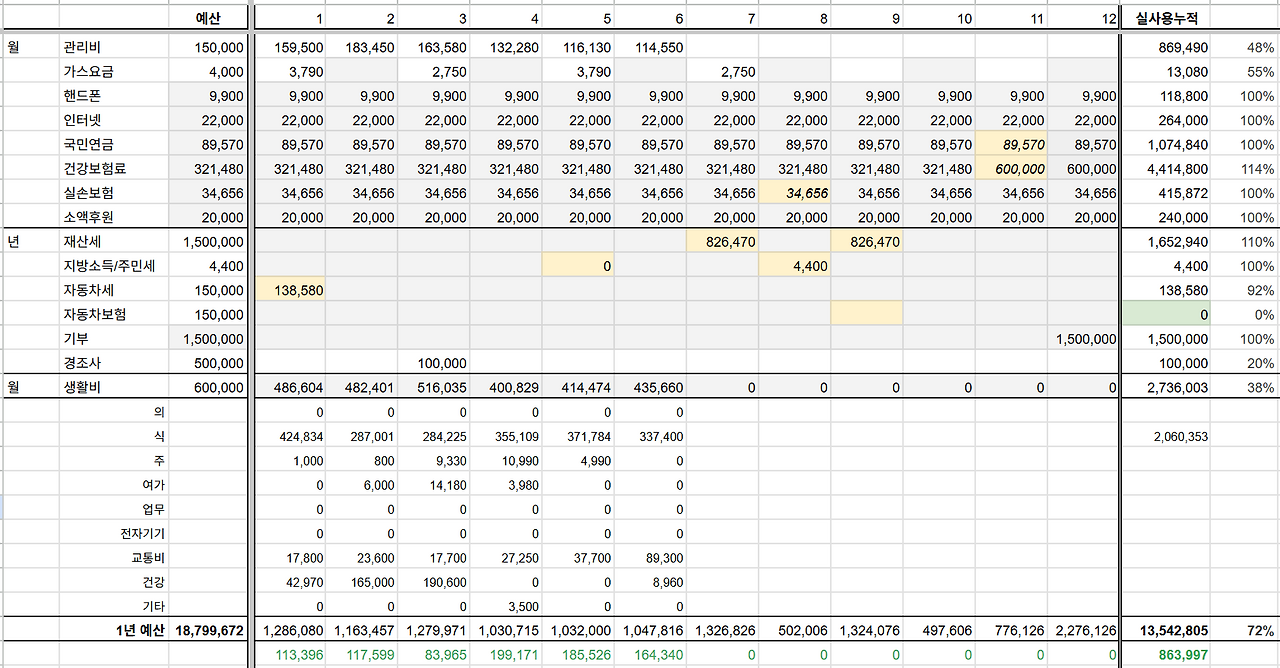Click the 가스요금 row label
Image resolution: width=1280 pixels, height=668 pixels.
(x=86, y=72)
